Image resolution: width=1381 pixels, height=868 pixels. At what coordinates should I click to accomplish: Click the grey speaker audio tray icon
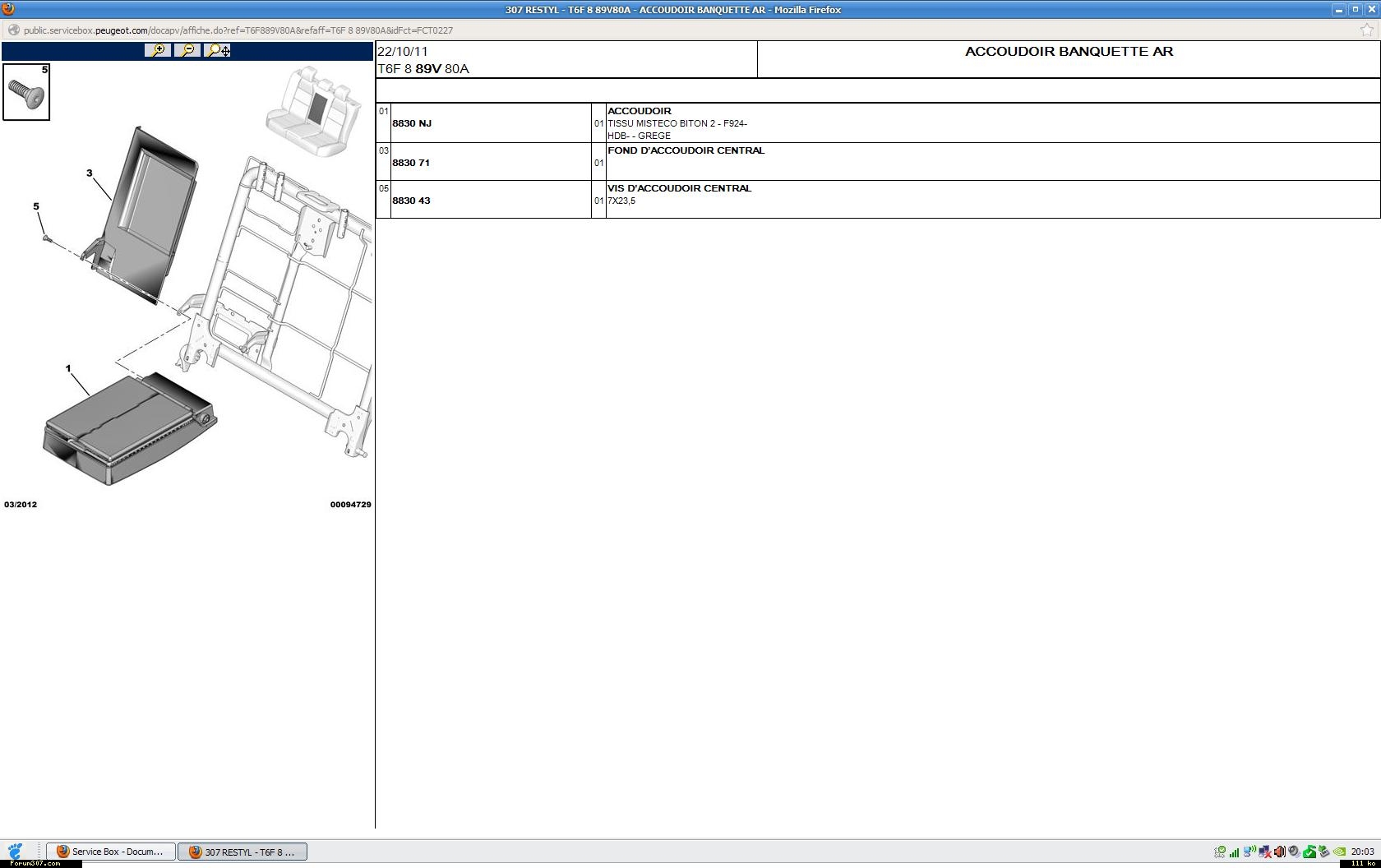[x=1295, y=852]
